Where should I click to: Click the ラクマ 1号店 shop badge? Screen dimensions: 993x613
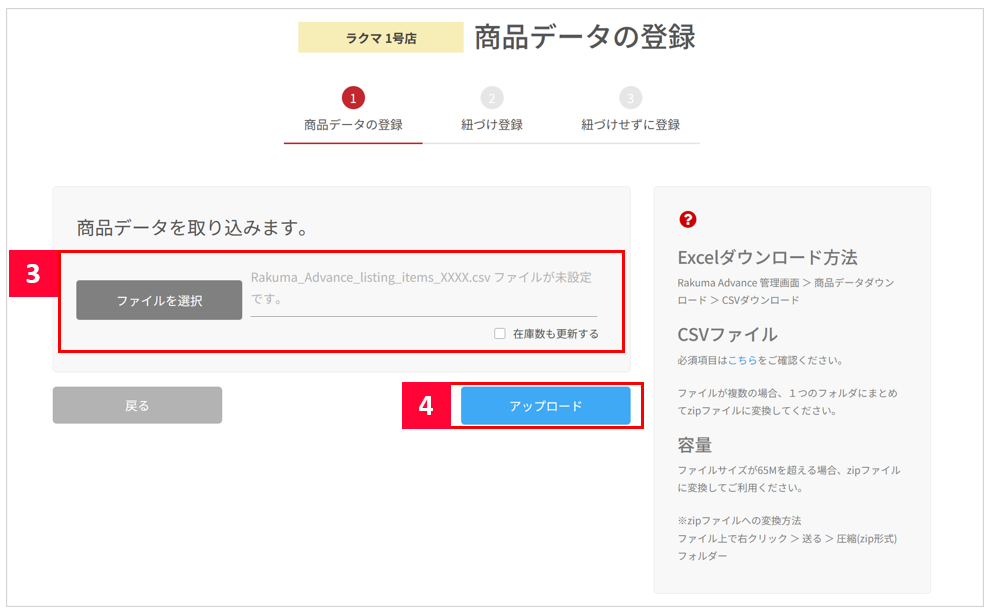point(380,38)
